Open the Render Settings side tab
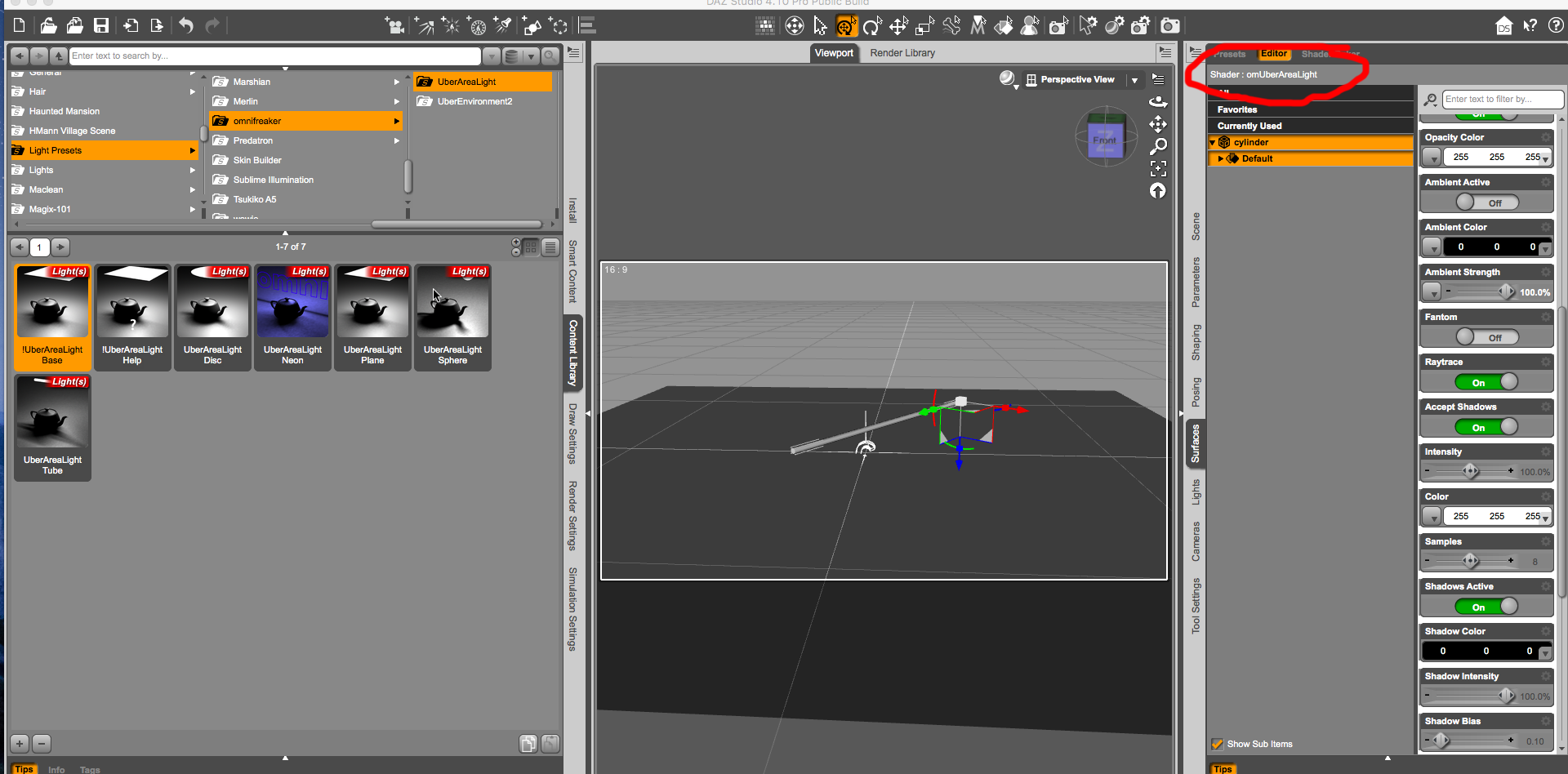1568x774 pixels. (572, 515)
